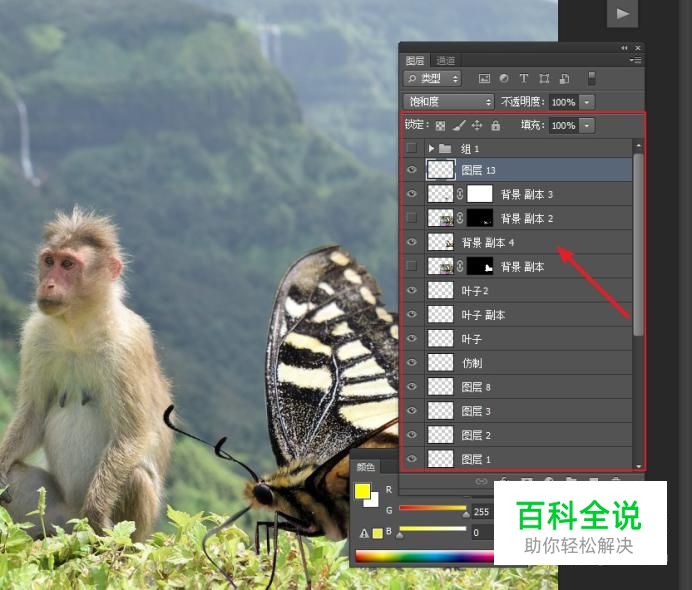The width and height of the screenshot is (692, 590).
Task: Hide the 叶子2 layer
Action: click(x=412, y=290)
